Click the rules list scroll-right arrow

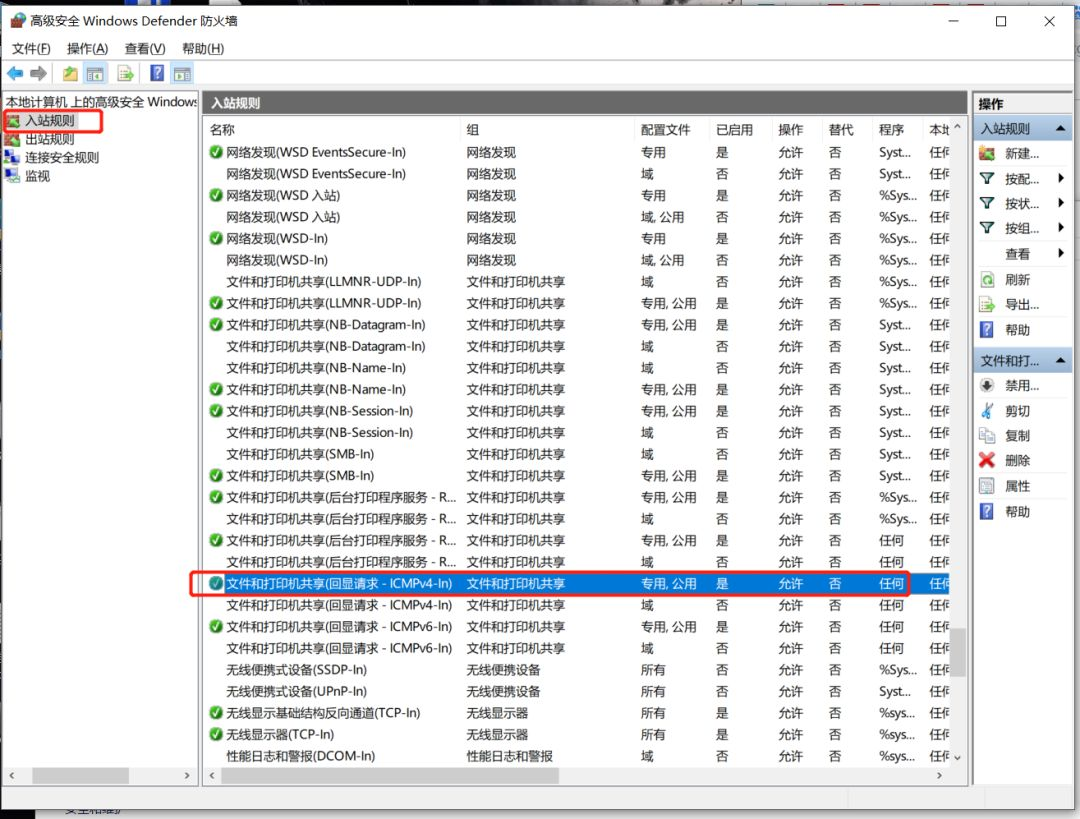(x=939, y=776)
